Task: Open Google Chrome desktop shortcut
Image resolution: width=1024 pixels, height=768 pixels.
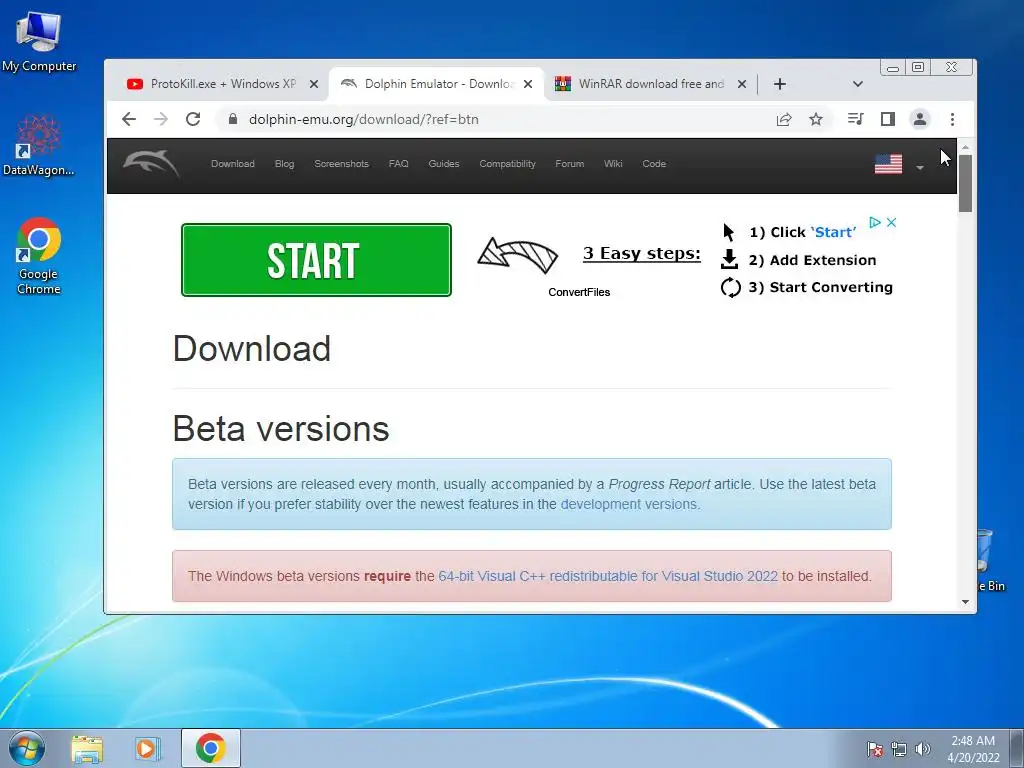Action: pyautogui.click(x=39, y=255)
